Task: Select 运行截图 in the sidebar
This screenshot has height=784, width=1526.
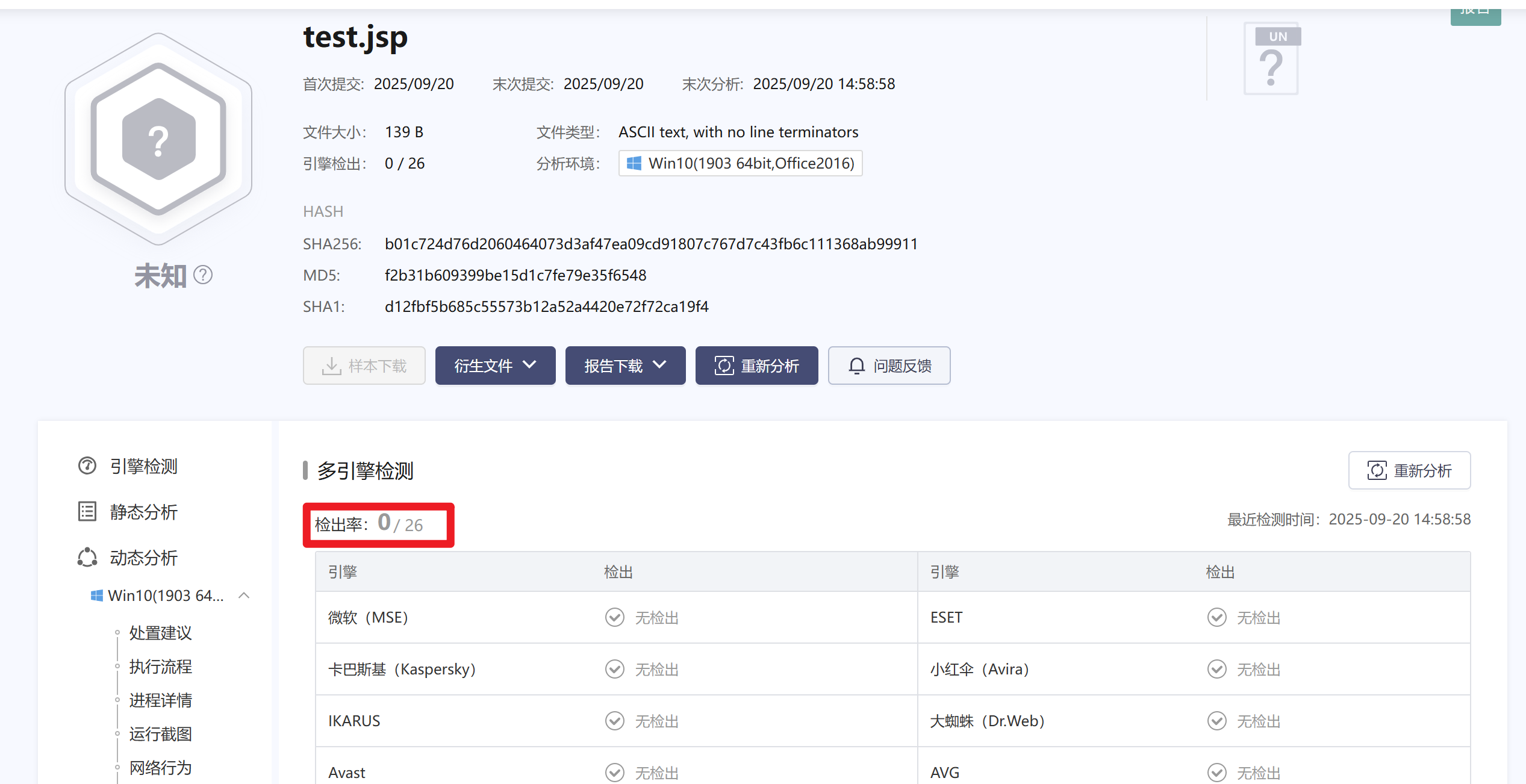Action: (x=160, y=734)
